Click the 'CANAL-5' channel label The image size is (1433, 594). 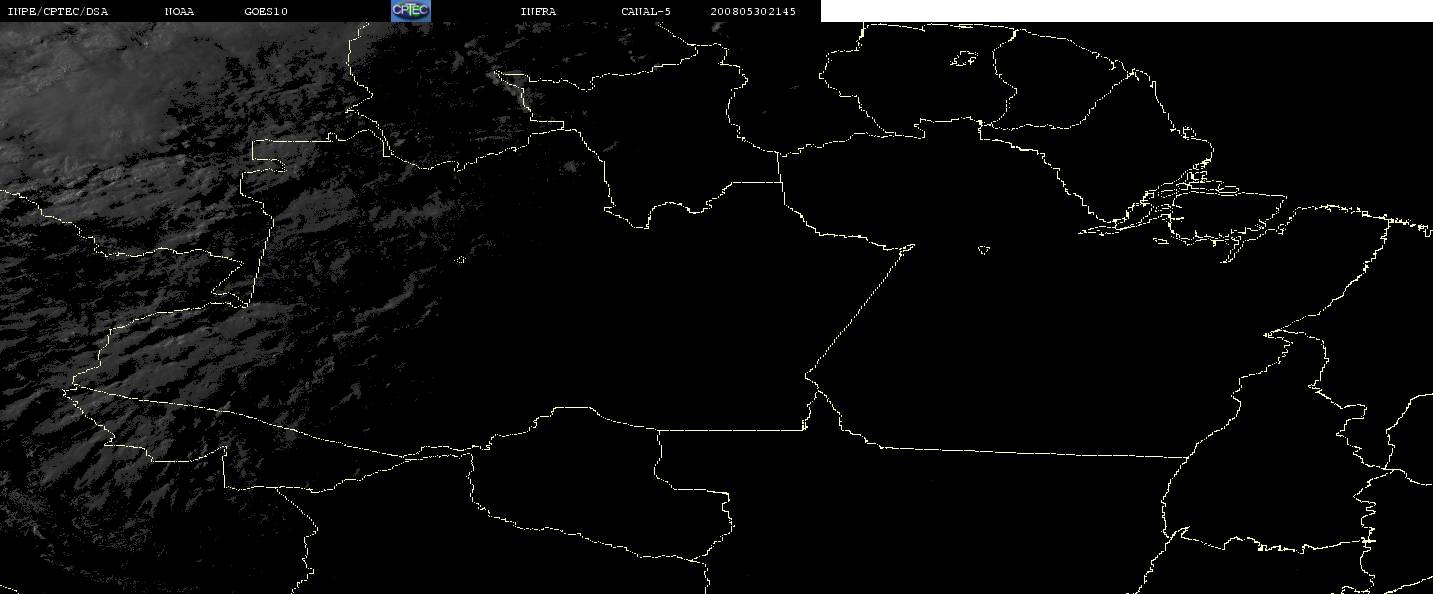click(x=646, y=11)
